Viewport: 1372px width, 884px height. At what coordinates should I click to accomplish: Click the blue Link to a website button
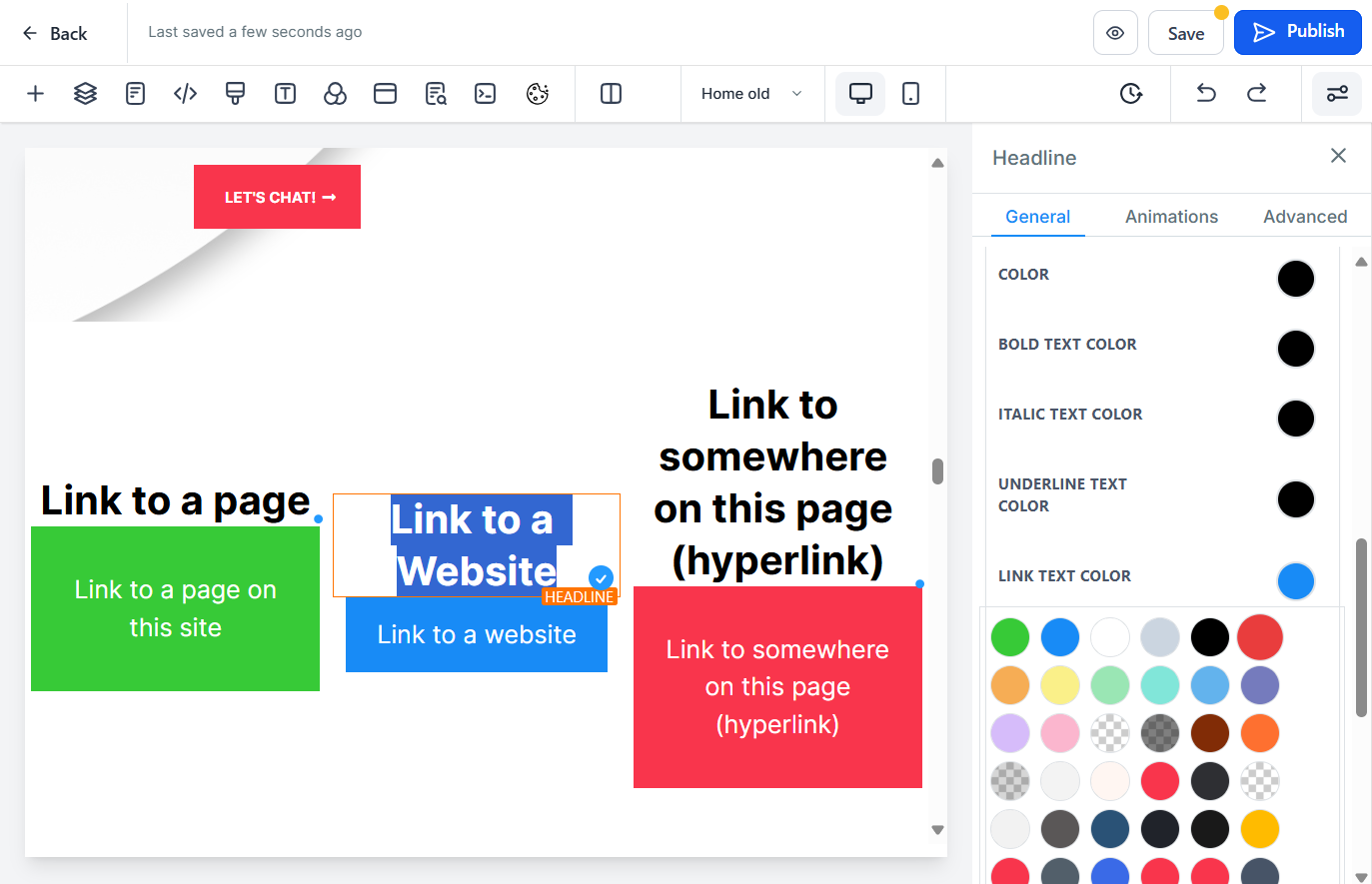coord(477,634)
